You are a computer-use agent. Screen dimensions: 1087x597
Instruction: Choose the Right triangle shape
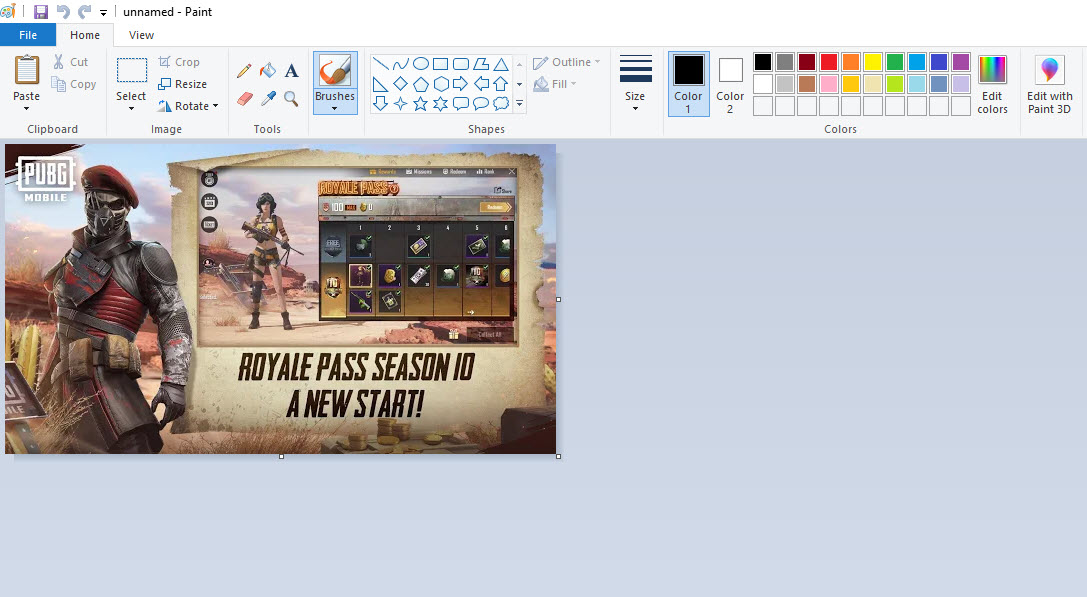tap(381, 85)
